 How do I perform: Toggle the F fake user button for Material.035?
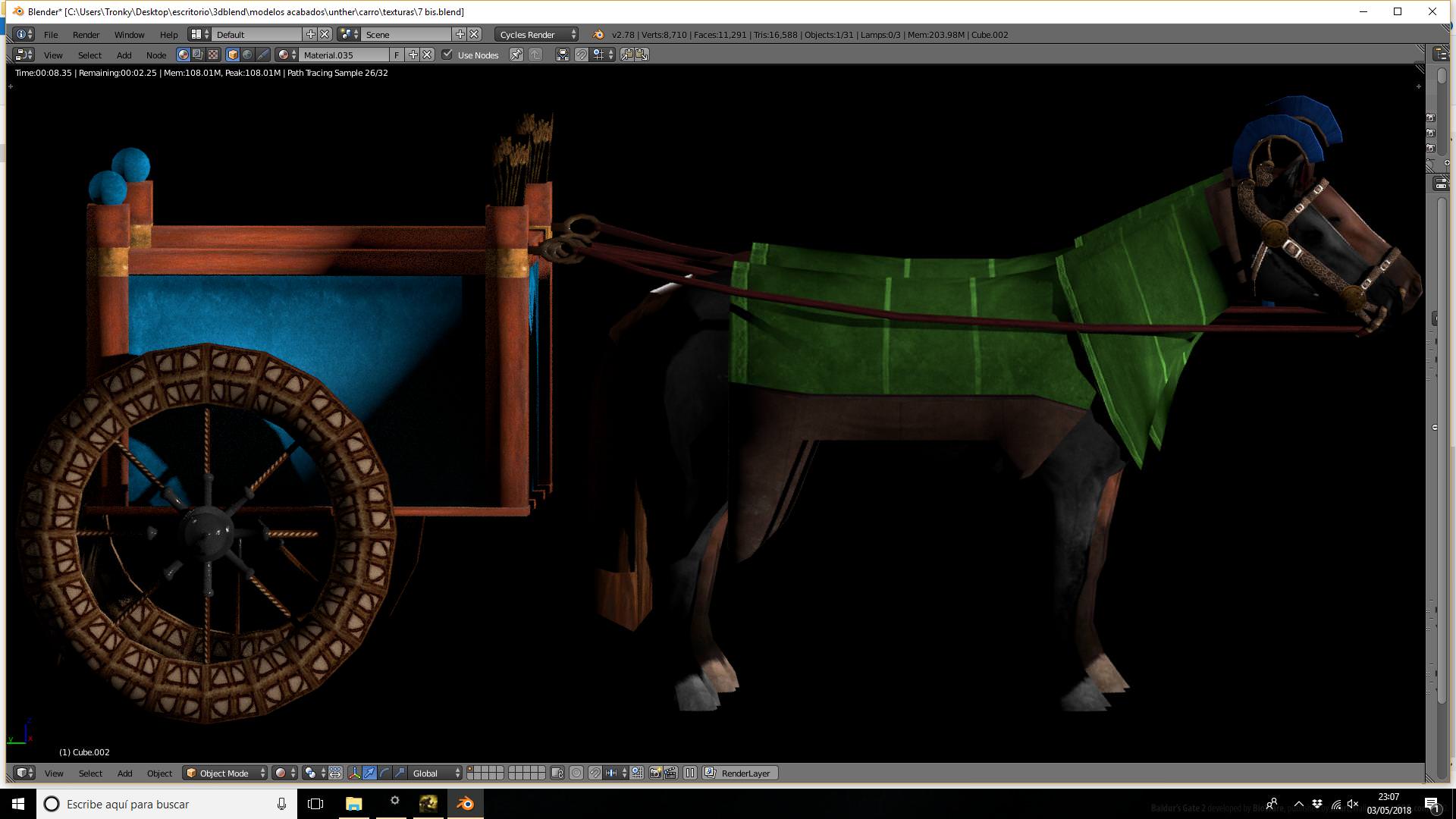click(x=396, y=55)
